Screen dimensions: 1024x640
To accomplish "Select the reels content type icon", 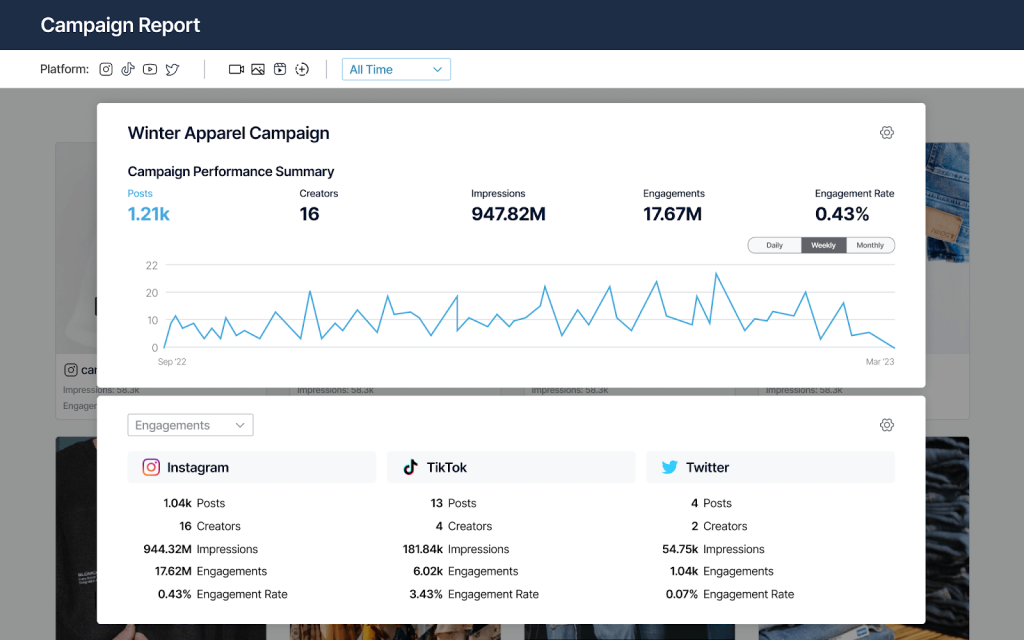I will pyautogui.click(x=280, y=69).
